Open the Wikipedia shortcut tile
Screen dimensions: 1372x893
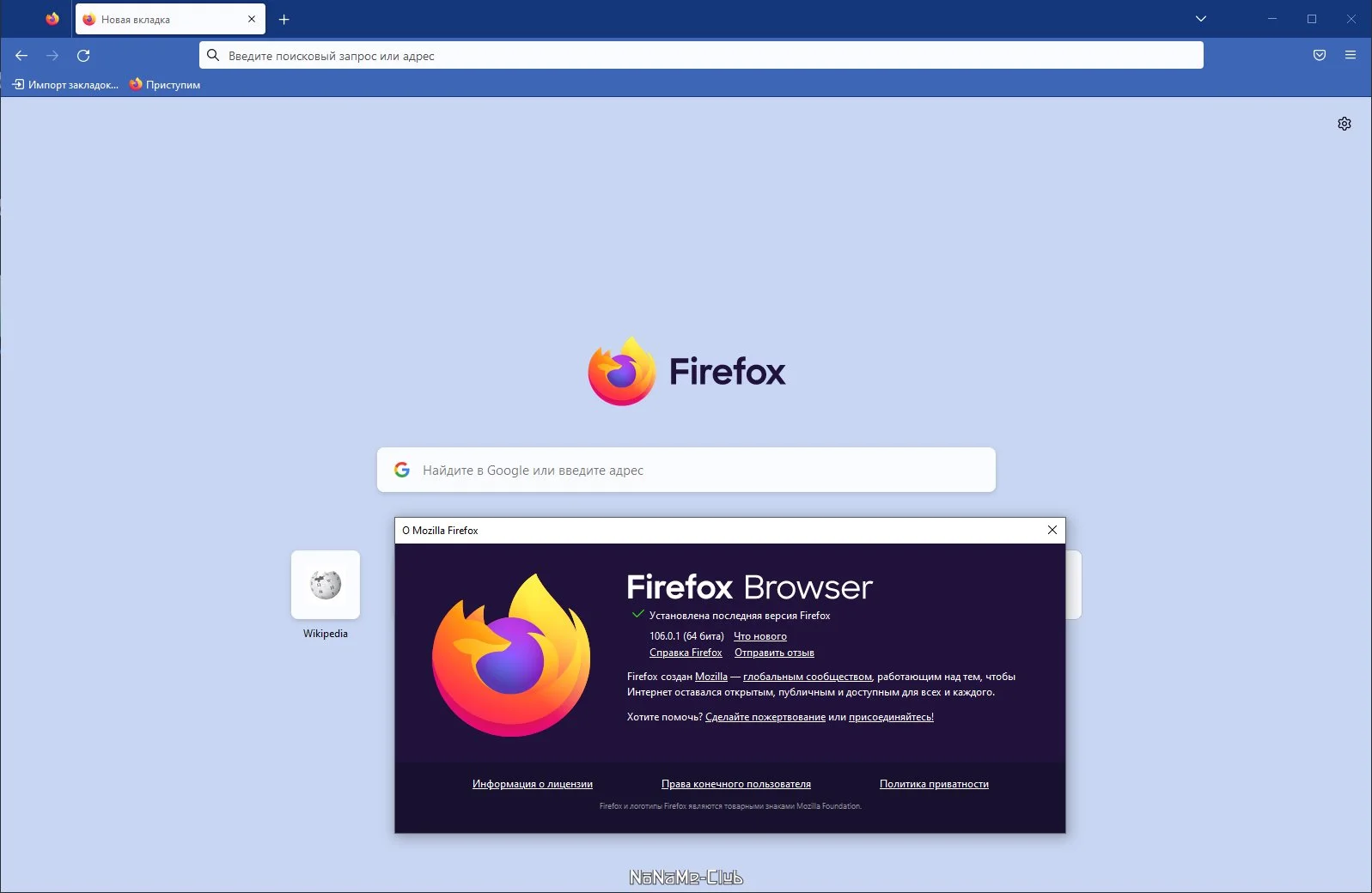326,594
